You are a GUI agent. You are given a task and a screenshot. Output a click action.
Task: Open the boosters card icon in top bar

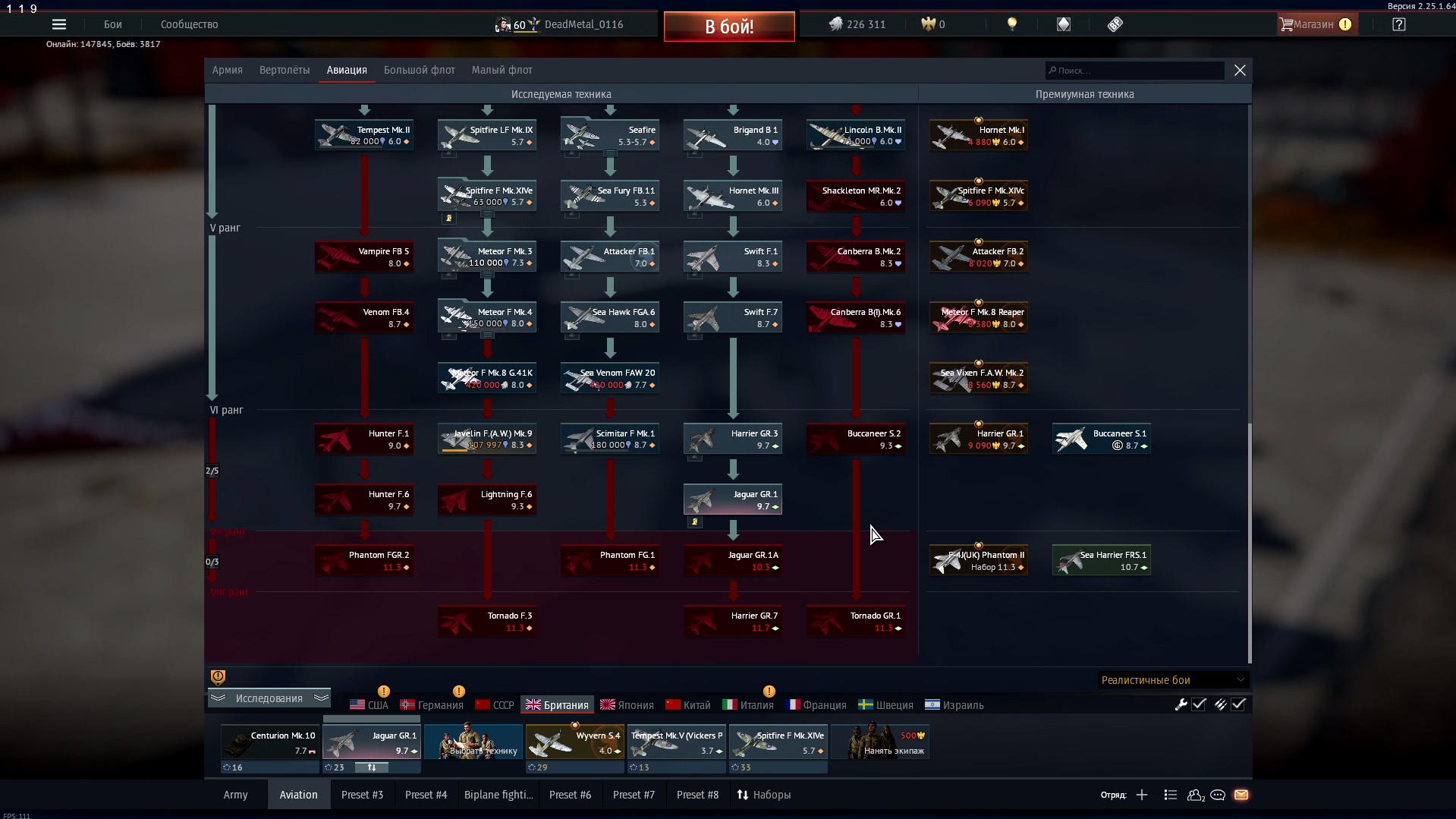(1064, 24)
